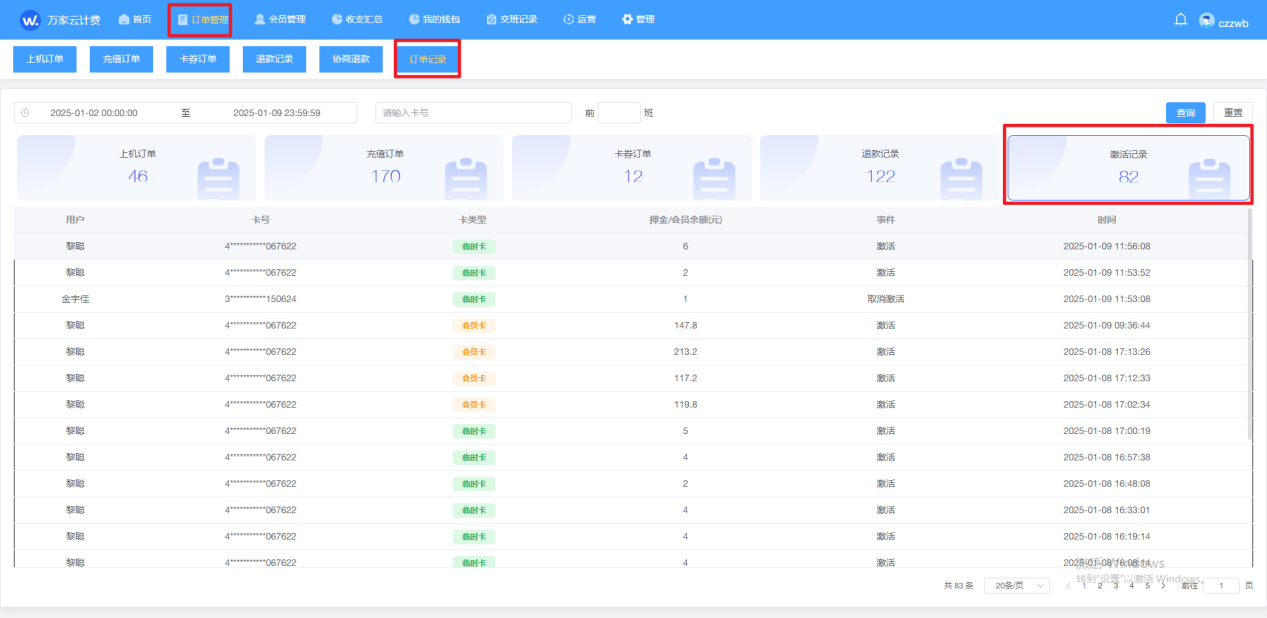Open 运营 in the top navigation
Viewport: 1267px width, 618px height.
point(580,19)
